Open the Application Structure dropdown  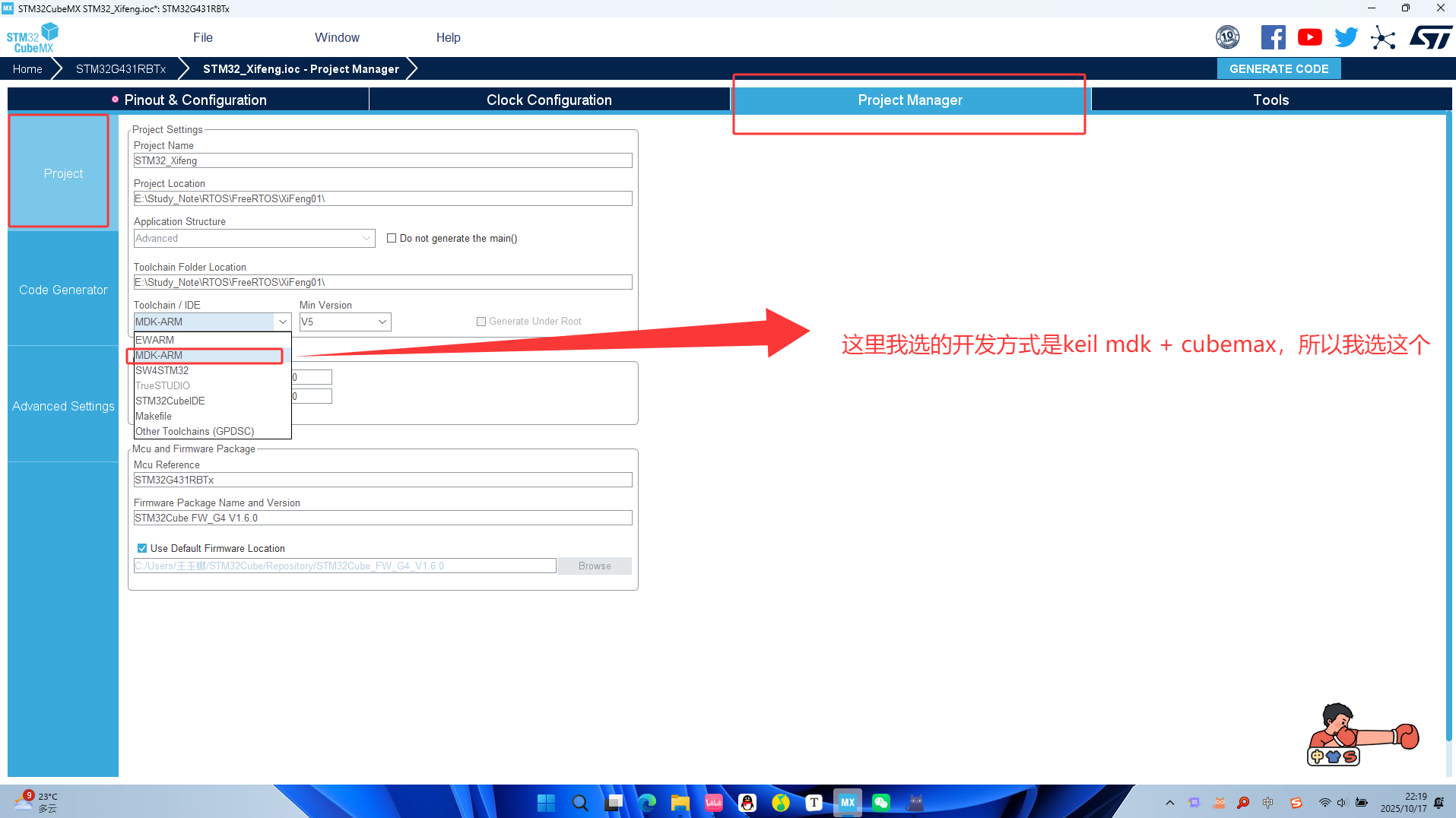click(254, 238)
